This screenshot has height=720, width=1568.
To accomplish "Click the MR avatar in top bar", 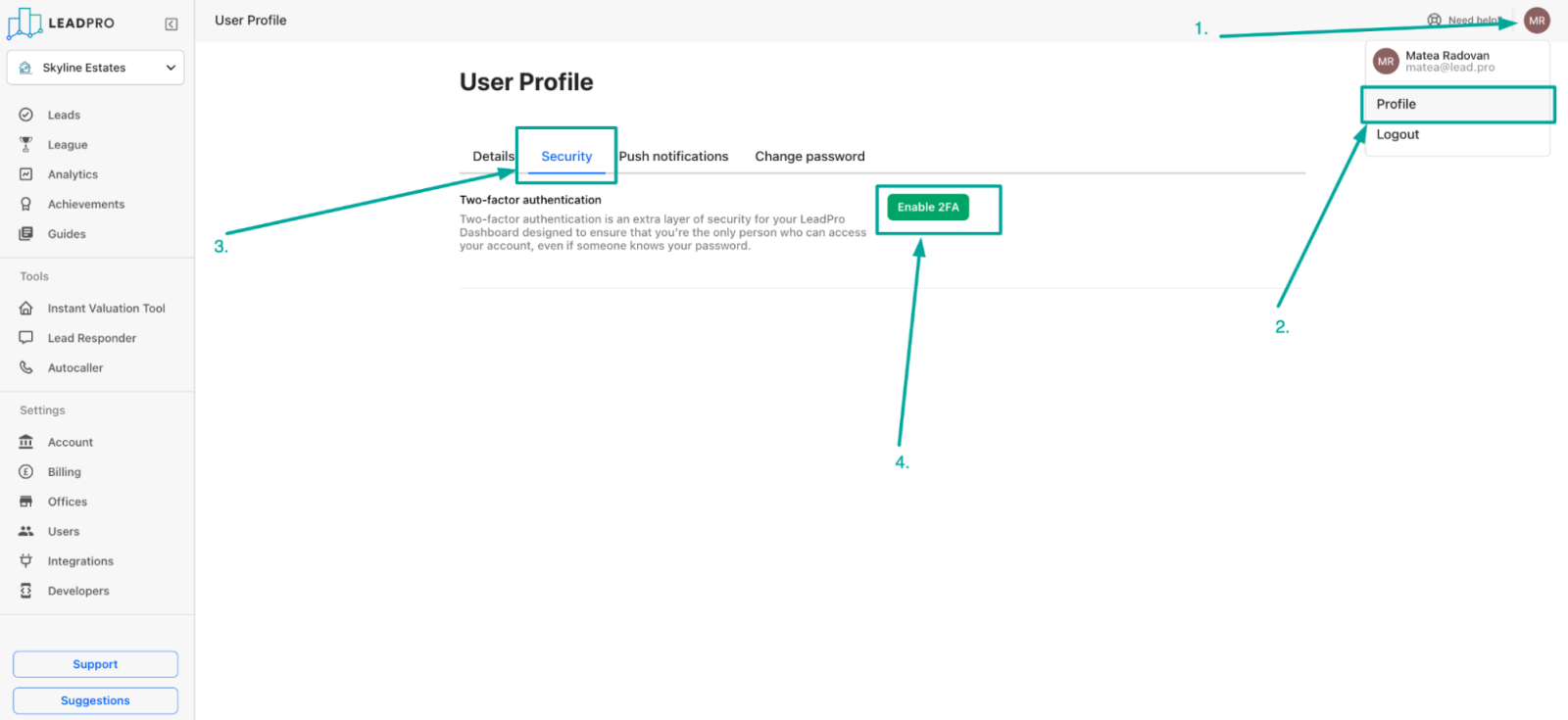I will point(1537,21).
